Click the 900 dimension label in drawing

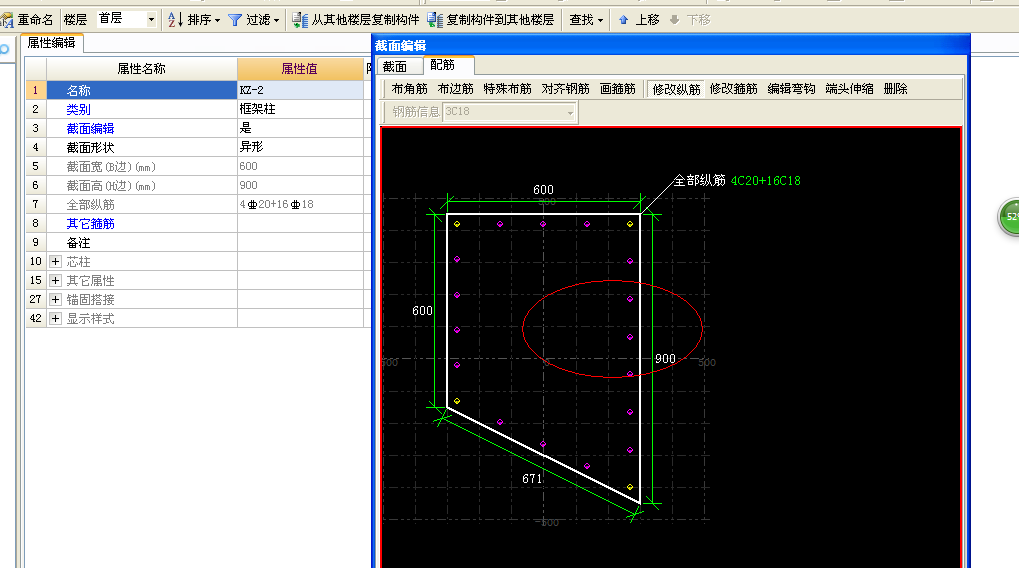click(x=665, y=359)
